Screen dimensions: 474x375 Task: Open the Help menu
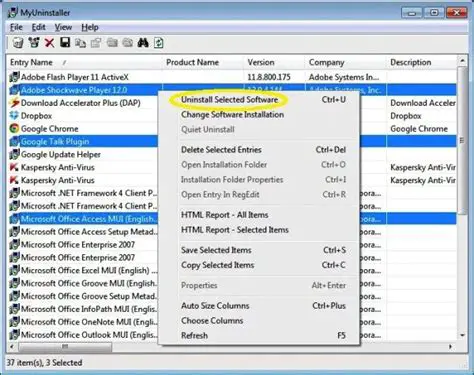(x=90, y=27)
